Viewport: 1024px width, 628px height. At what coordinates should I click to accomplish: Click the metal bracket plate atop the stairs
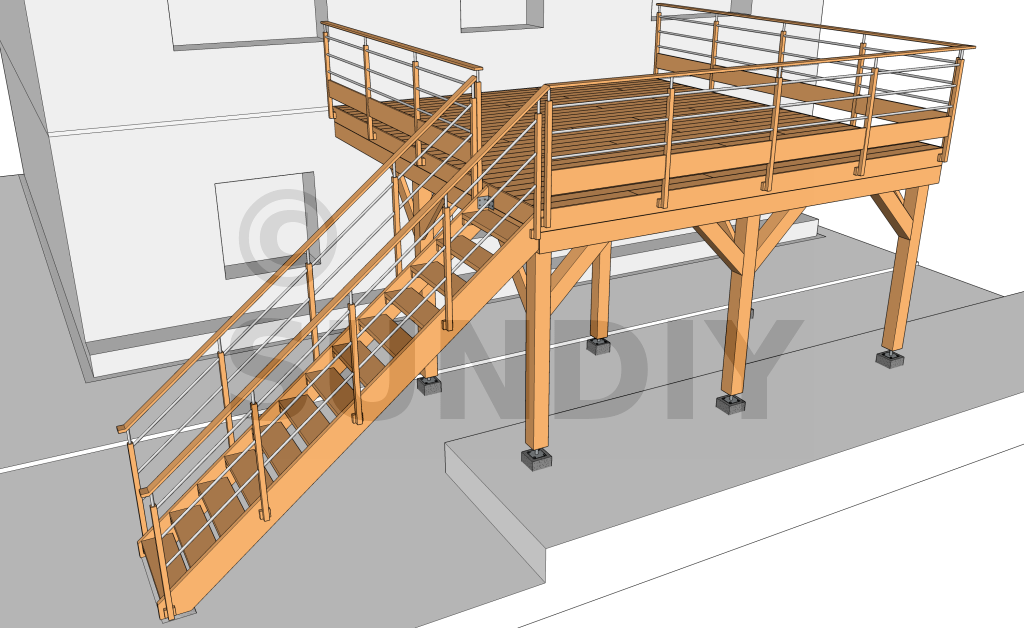[x=487, y=202]
